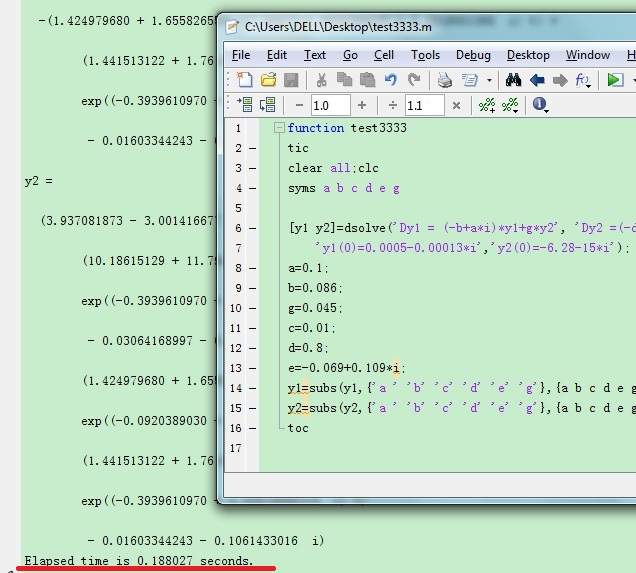Viewport: 636px width, 573px height.
Task: Click Evaluate Cell icon in cell toolbar
Action: 245,105
